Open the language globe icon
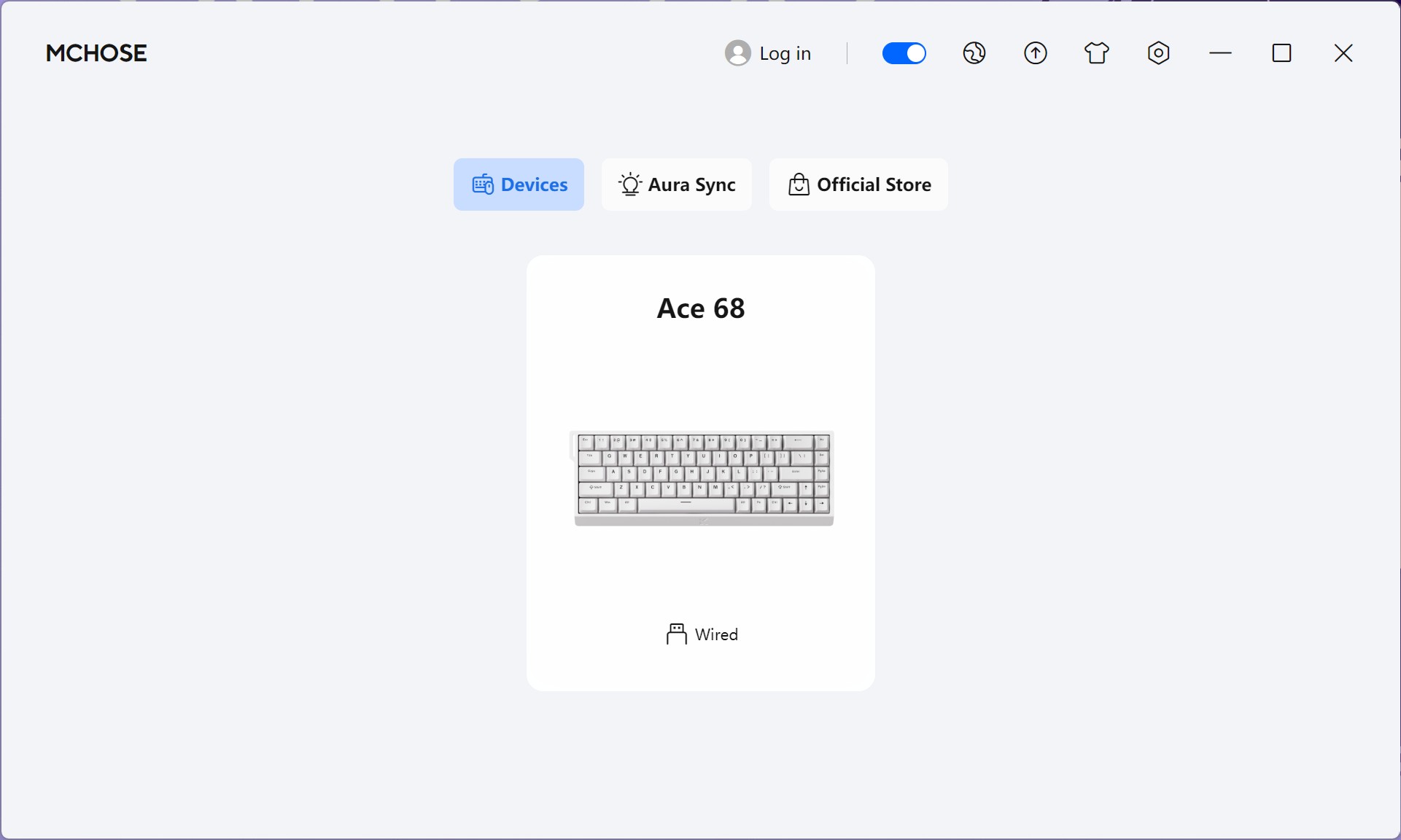The width and height of the screenshot is (1401, 840). click(x=974, y=53)
